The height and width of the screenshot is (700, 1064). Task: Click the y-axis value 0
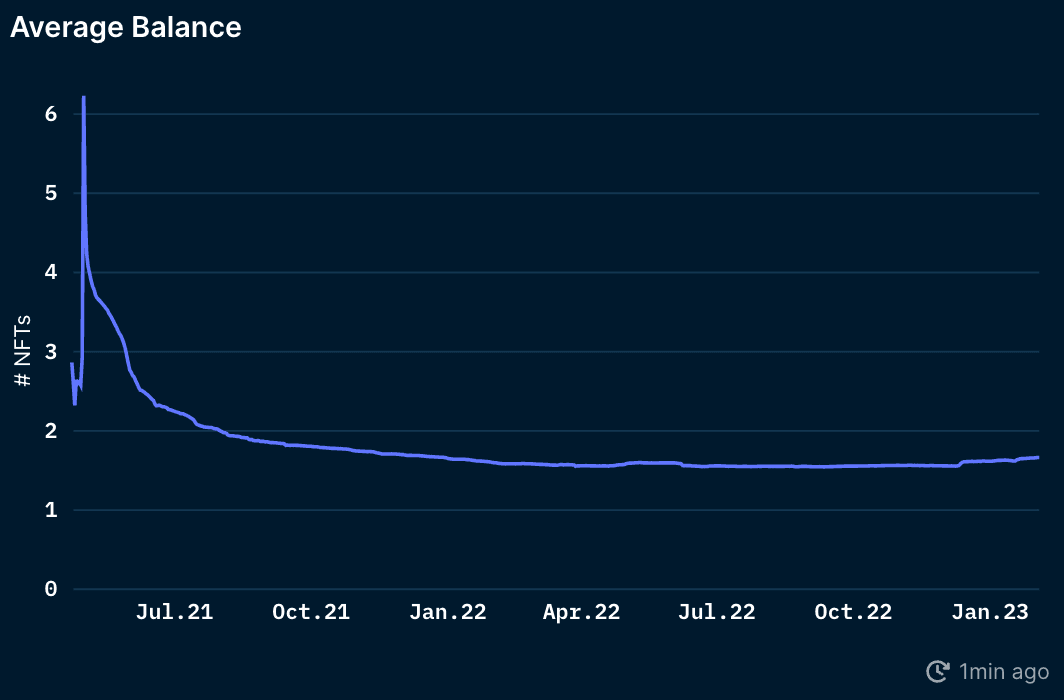(51, 589)
